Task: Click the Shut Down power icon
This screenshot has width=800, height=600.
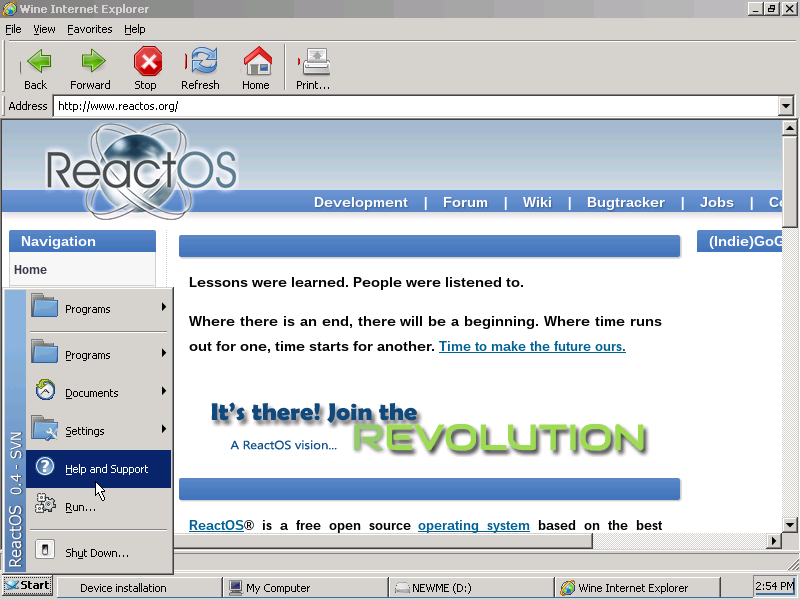Action: [44, 550]
